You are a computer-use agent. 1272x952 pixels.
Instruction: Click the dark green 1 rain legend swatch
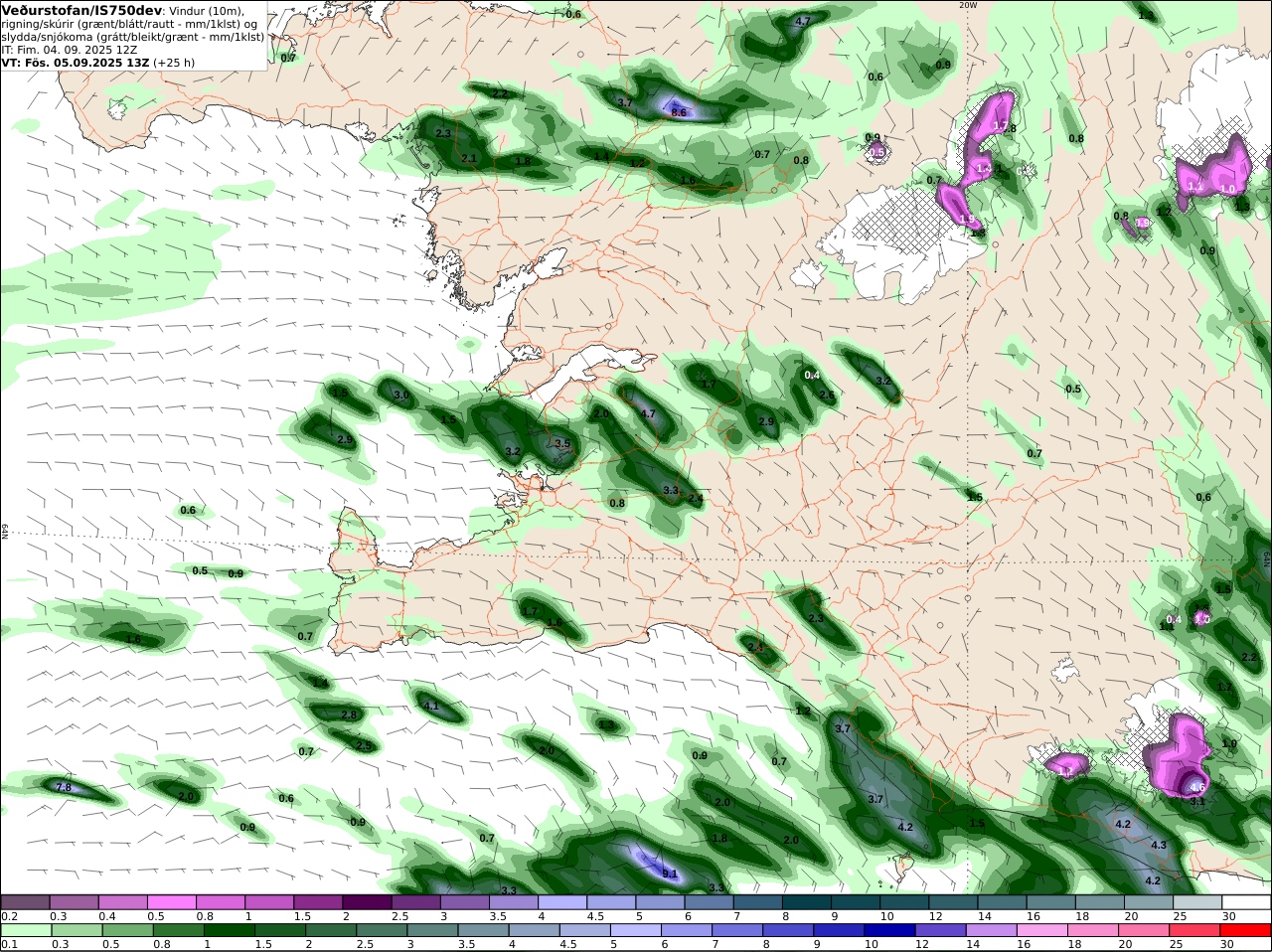[x=228, y=930]
